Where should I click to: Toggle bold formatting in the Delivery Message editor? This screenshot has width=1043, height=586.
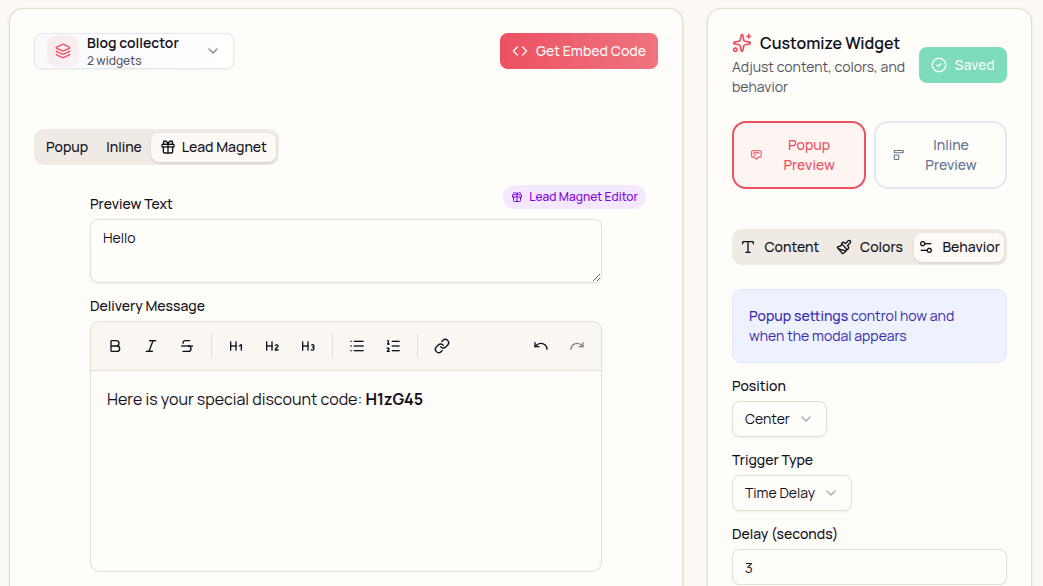click(x=115, y=345)
